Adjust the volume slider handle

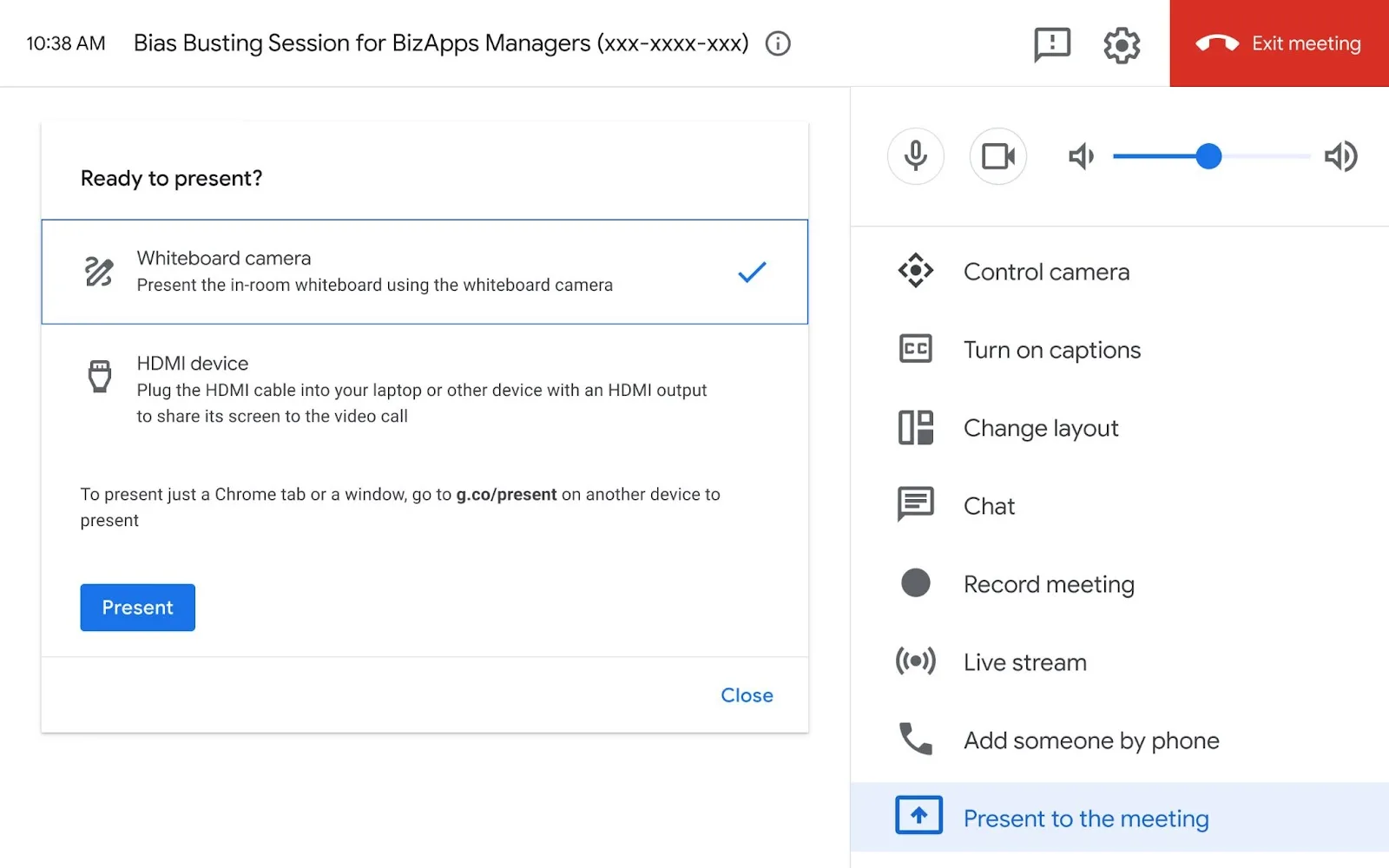click(1208, 156)
